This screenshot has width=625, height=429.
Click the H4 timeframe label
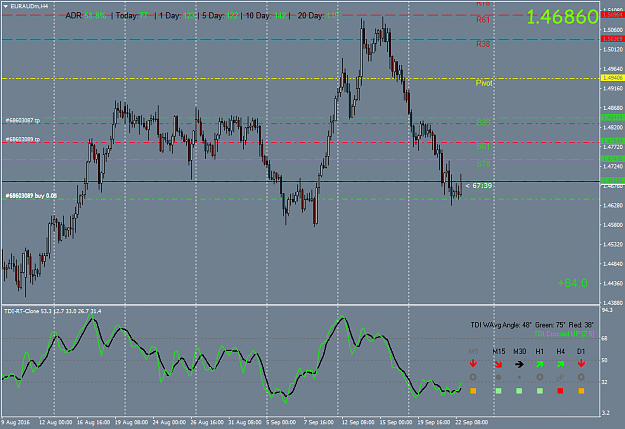pos(560,351)
